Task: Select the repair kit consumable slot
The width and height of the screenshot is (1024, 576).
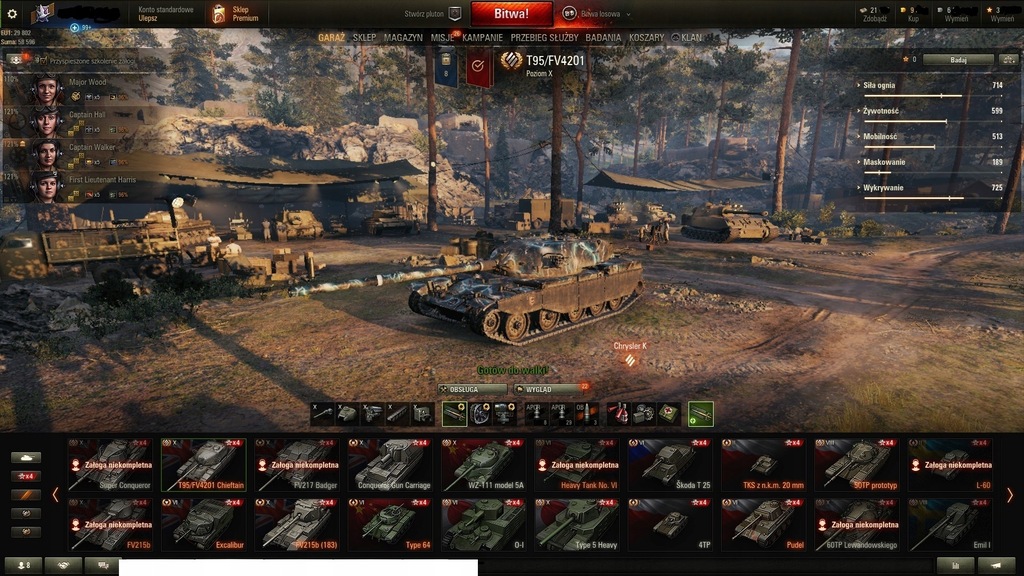Action: (643, 413)
